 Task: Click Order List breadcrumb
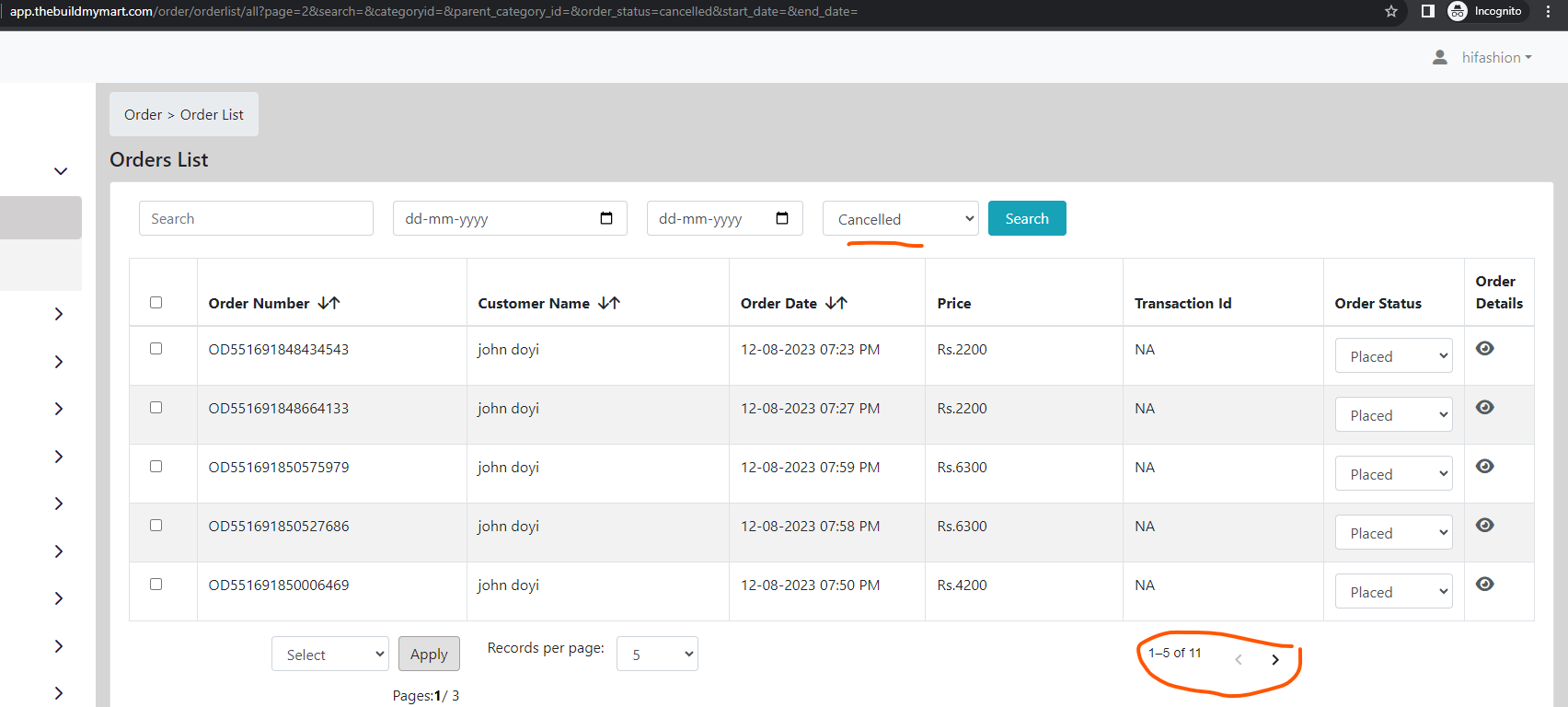pyautogui.click(x=212, y=114)
